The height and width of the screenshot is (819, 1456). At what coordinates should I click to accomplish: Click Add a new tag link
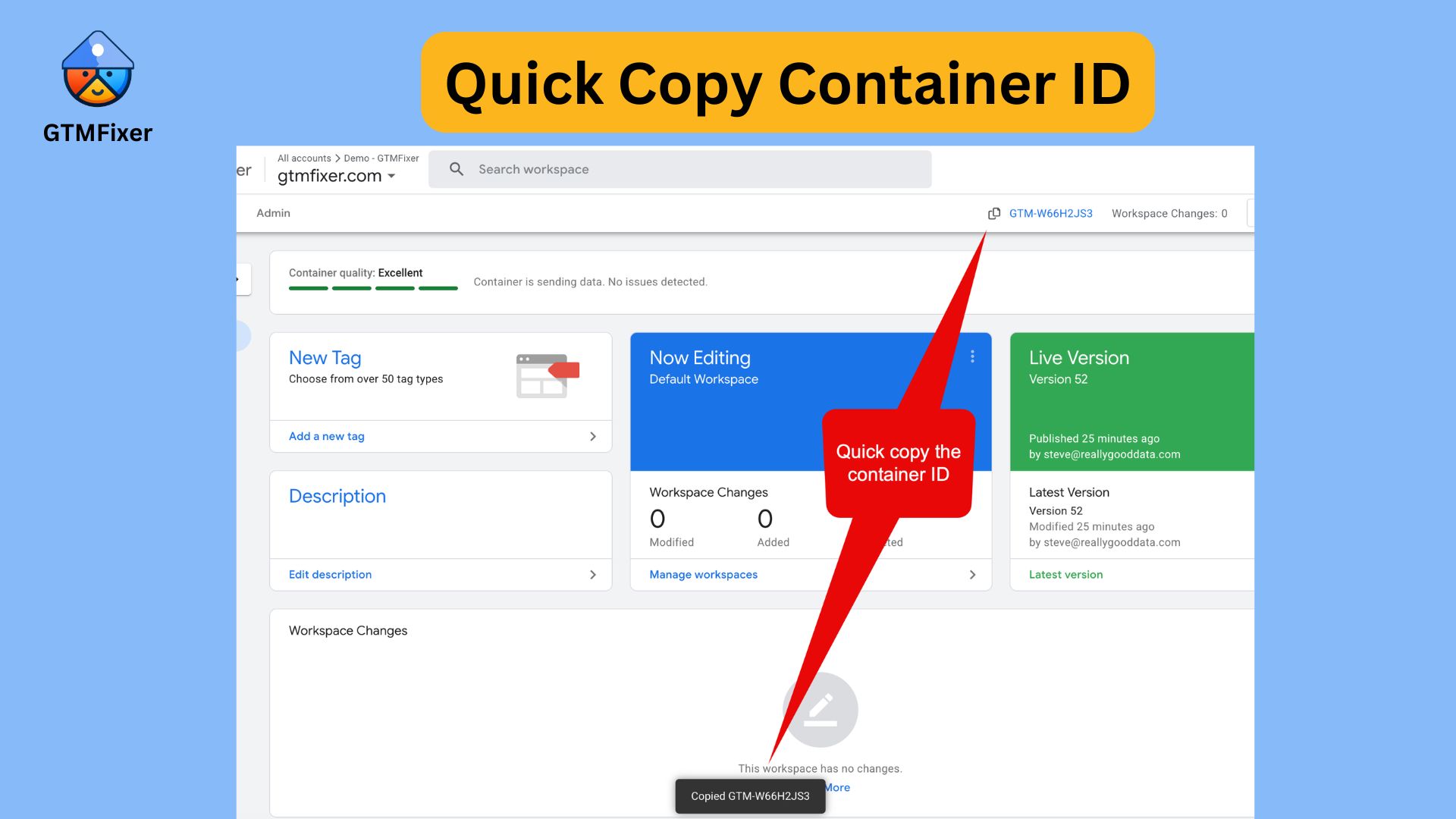tap(326, 436)
